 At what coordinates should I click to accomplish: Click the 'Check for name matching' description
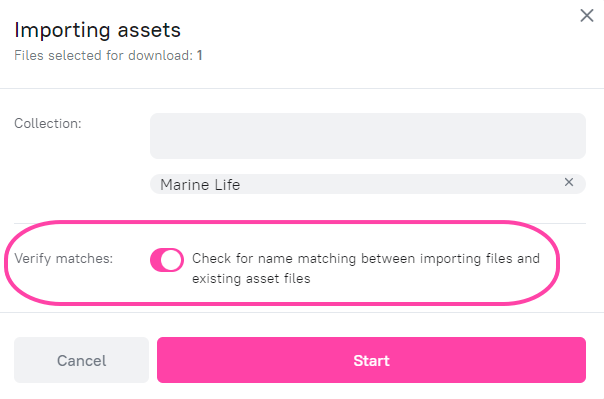click(x=366, y=268)
